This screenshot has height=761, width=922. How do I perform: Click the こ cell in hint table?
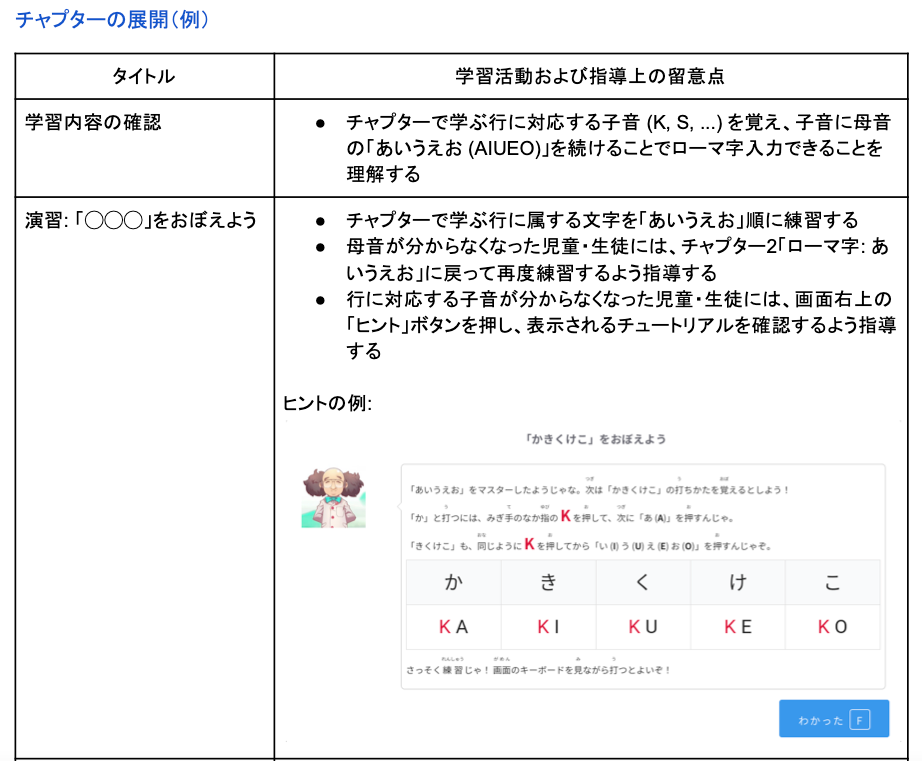pyautogui.click(x=833, y=582)
